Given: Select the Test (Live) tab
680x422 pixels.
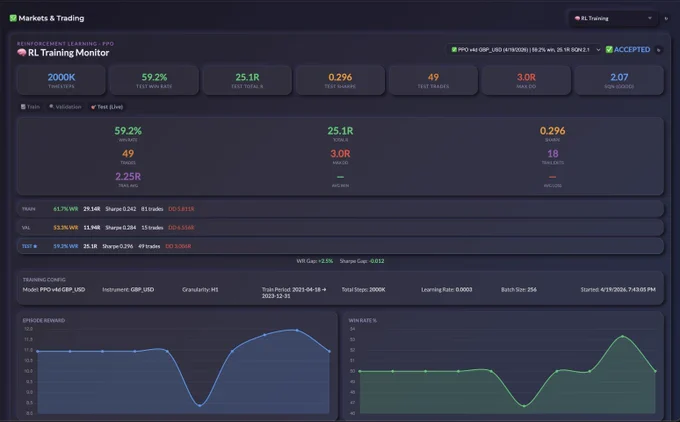Looking at the screenshot, I should pos(107,107).
